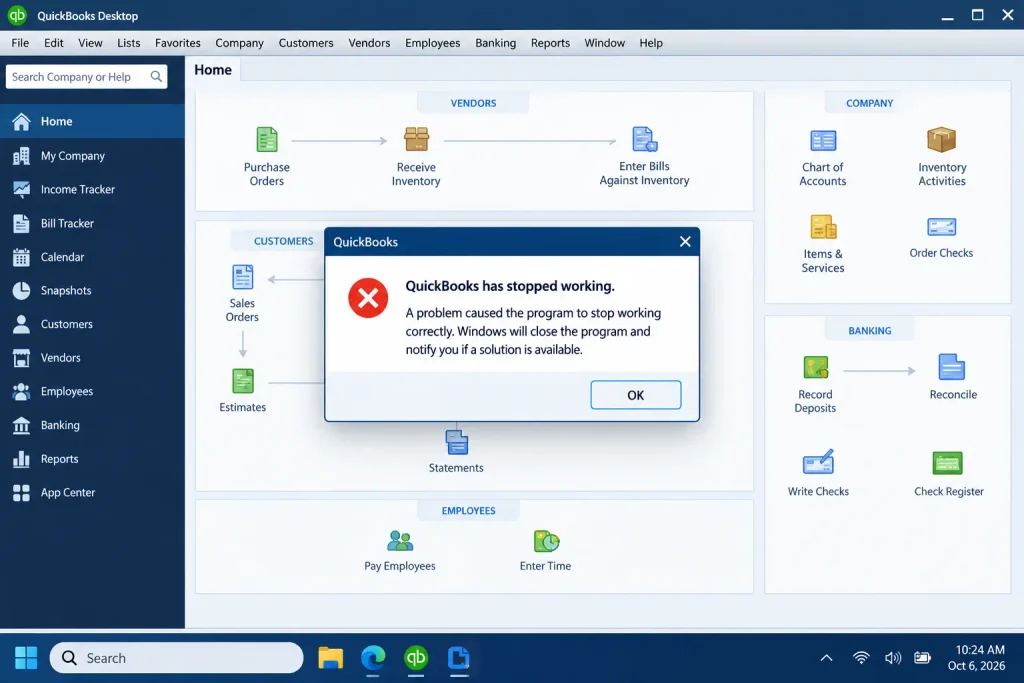This screenshot has width=1024, height=683.
Task: Open the Windows Start menu
Action: [26, 658]
